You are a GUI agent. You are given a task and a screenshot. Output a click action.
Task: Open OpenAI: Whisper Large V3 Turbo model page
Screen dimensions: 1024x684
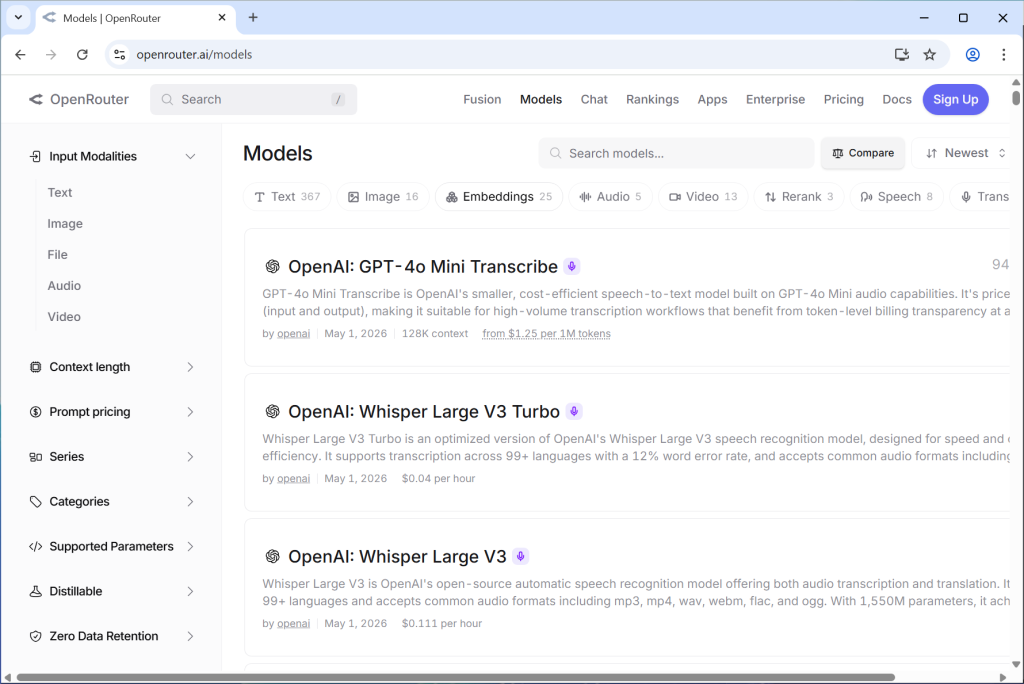(424, 412)
